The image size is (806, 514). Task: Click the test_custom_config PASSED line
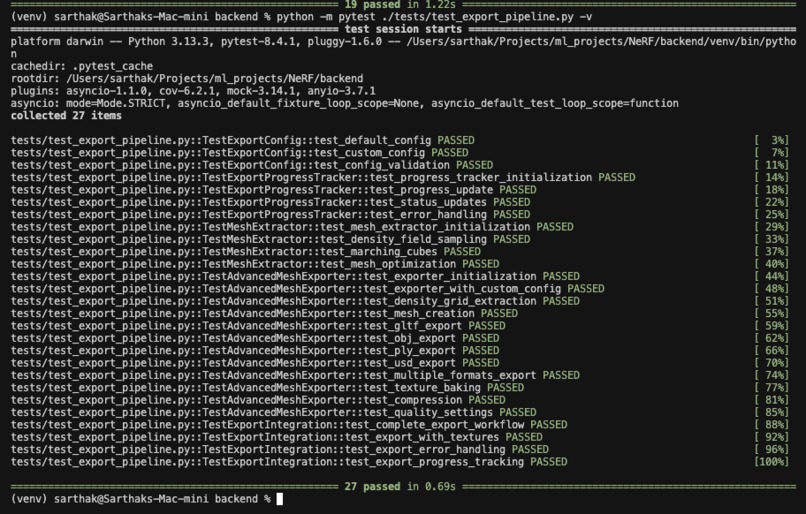click(x=240, y=153)
